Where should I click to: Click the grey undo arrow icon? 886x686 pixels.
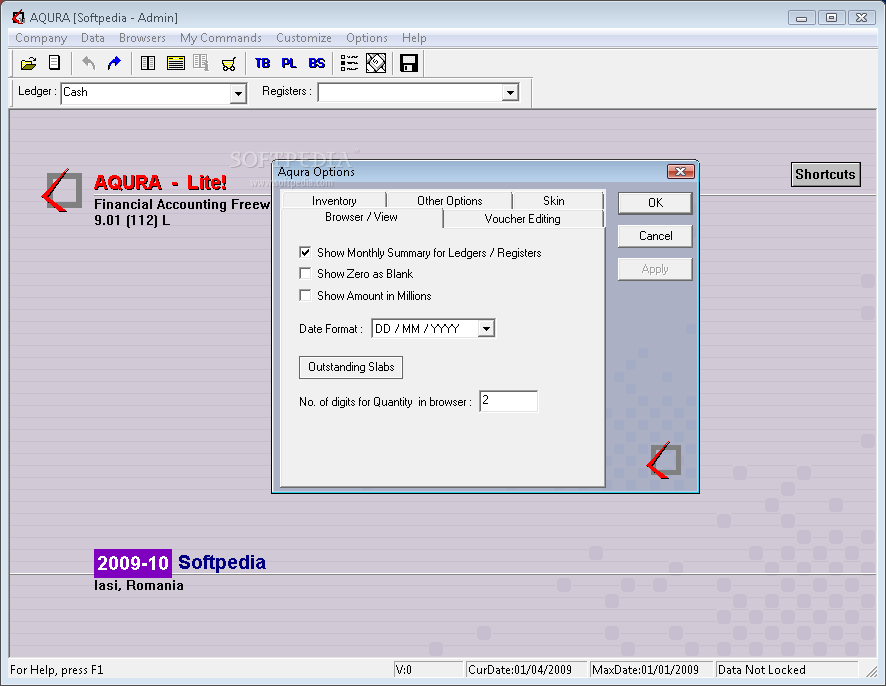pyautogui.click(x=88, y=63)
